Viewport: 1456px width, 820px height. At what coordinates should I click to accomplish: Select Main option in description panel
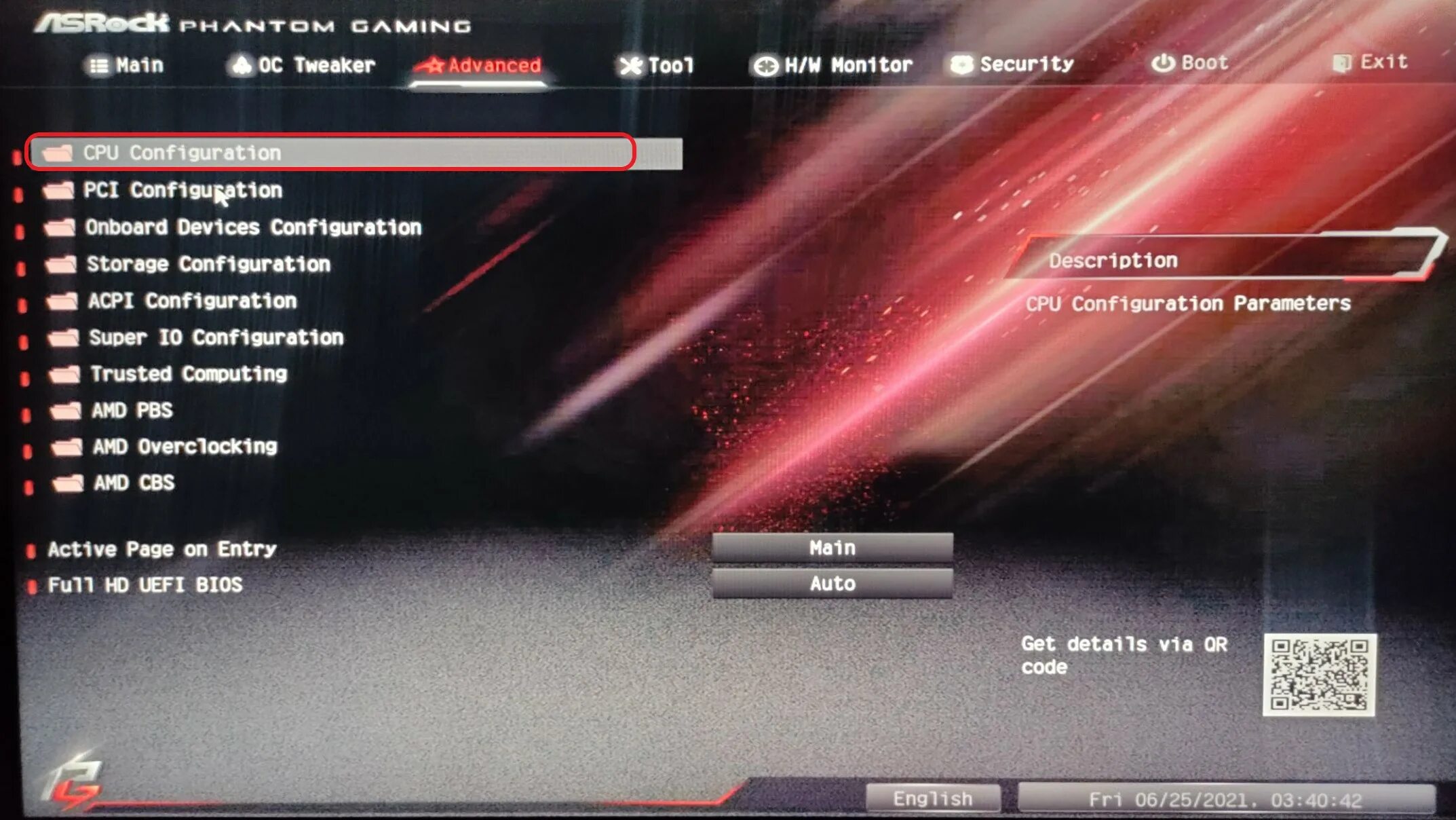834,546
